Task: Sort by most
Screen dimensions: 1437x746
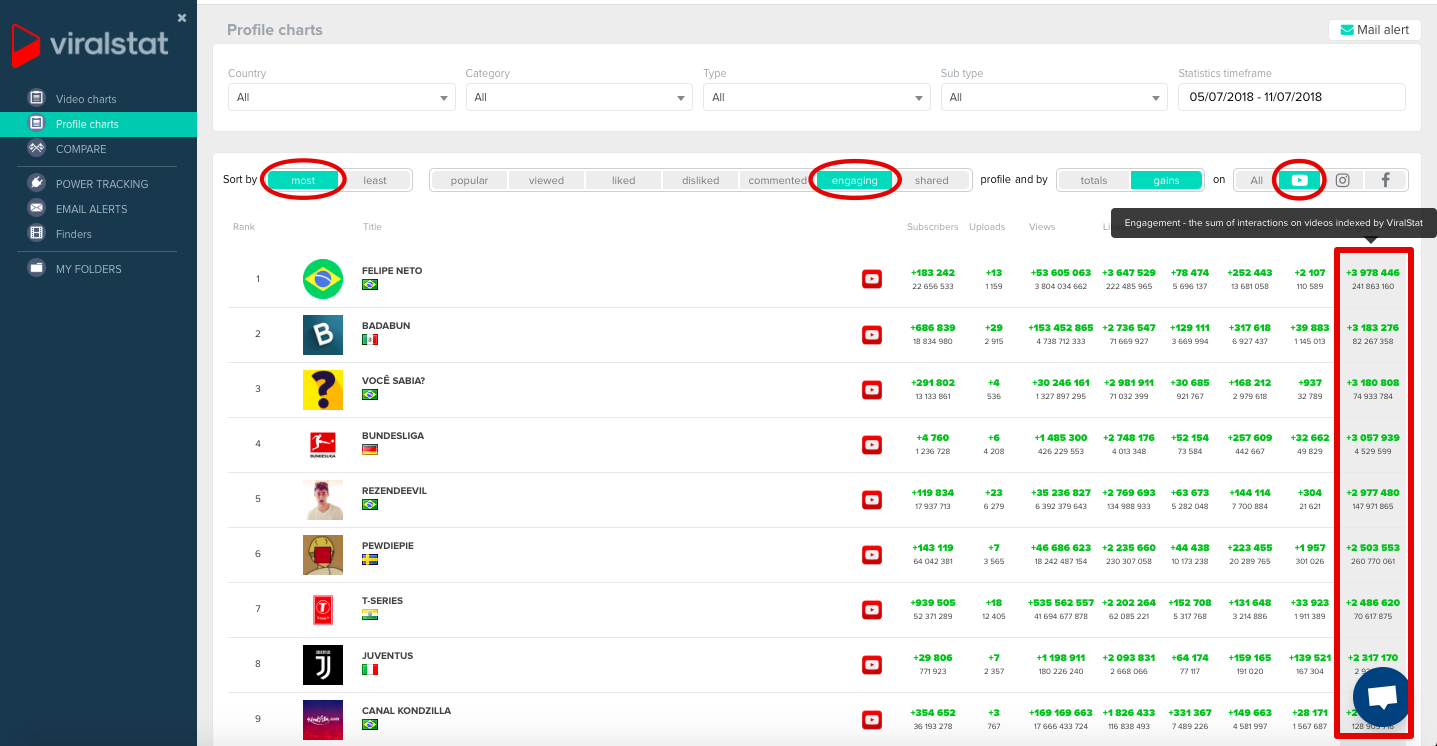Action: point(303,180)
